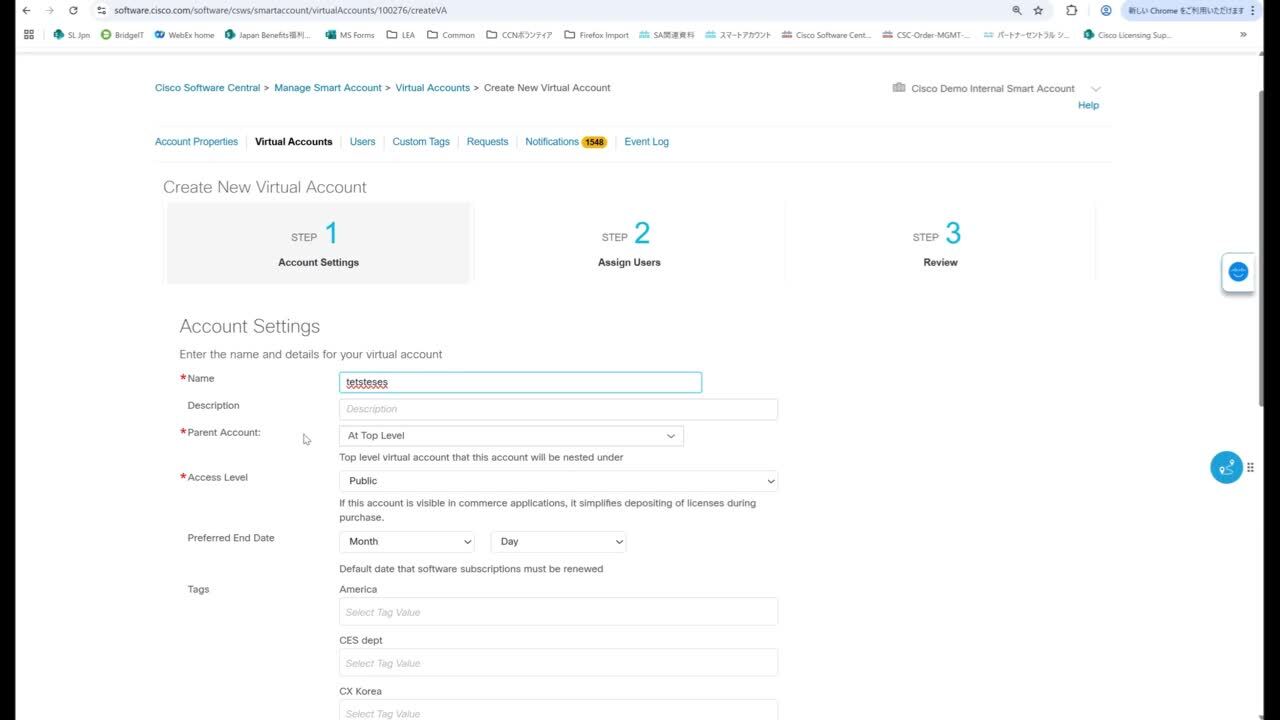The height and width of the screenshot is (720, 1280).
Task: Open the Cisco chat assistant bubble
Action: click(x=1238, y=272)
